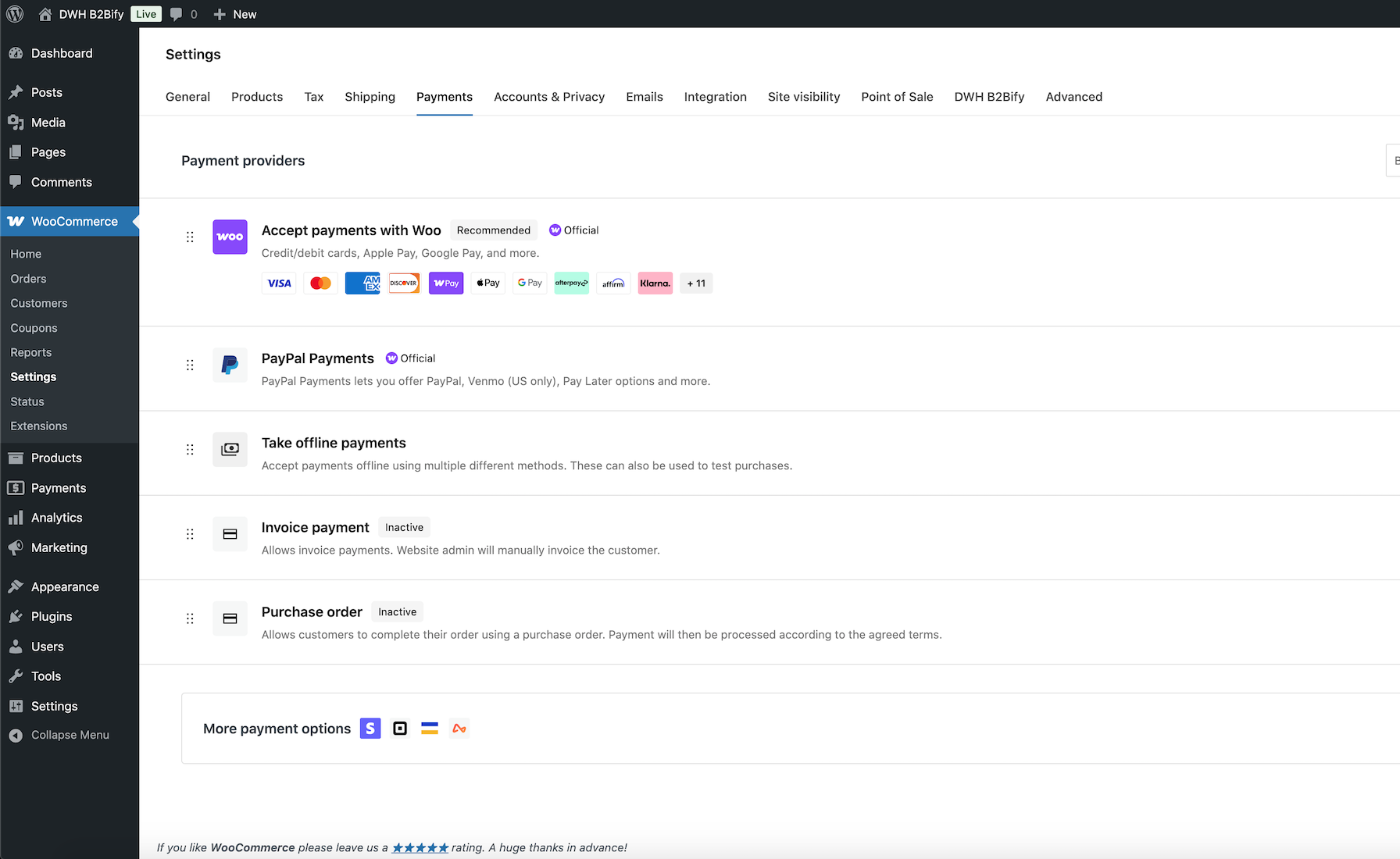Click the Users person icon
Image resolution: width=1400 pixels, height=859 pixels.
[x=16, y=647]
